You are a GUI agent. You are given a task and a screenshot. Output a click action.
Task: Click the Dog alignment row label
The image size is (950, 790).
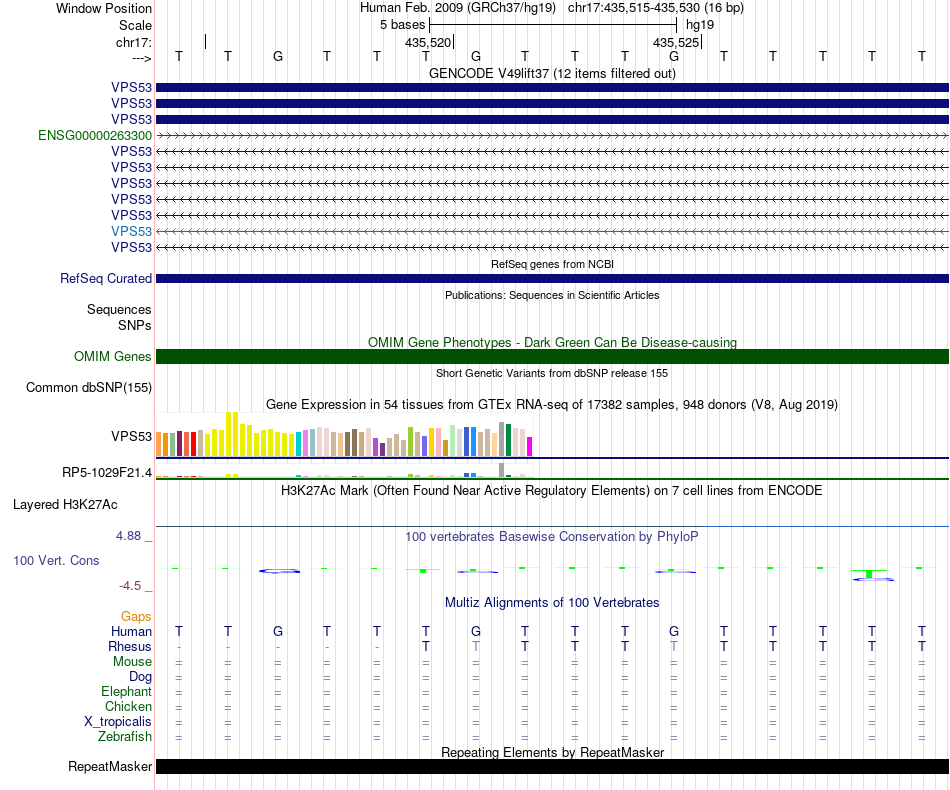(140, 677)
